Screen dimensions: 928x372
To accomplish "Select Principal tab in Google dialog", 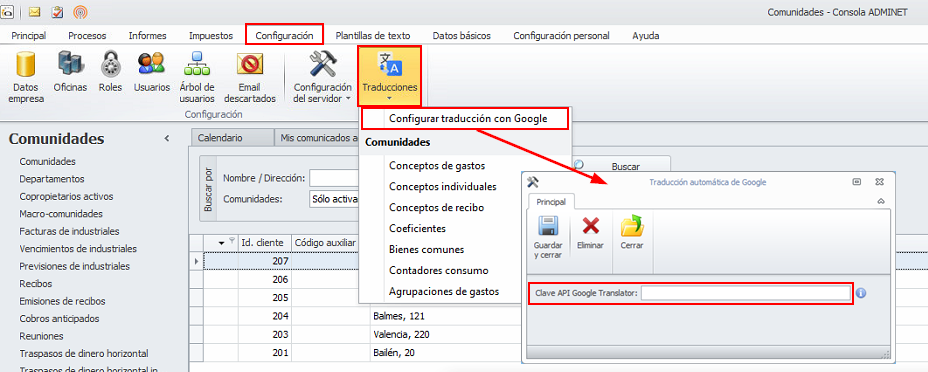I will click(x=550, y=202).
